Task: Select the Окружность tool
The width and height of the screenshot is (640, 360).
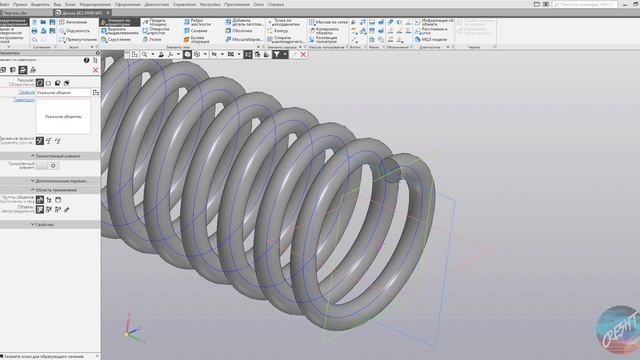Action: click(x=74, y=31)
